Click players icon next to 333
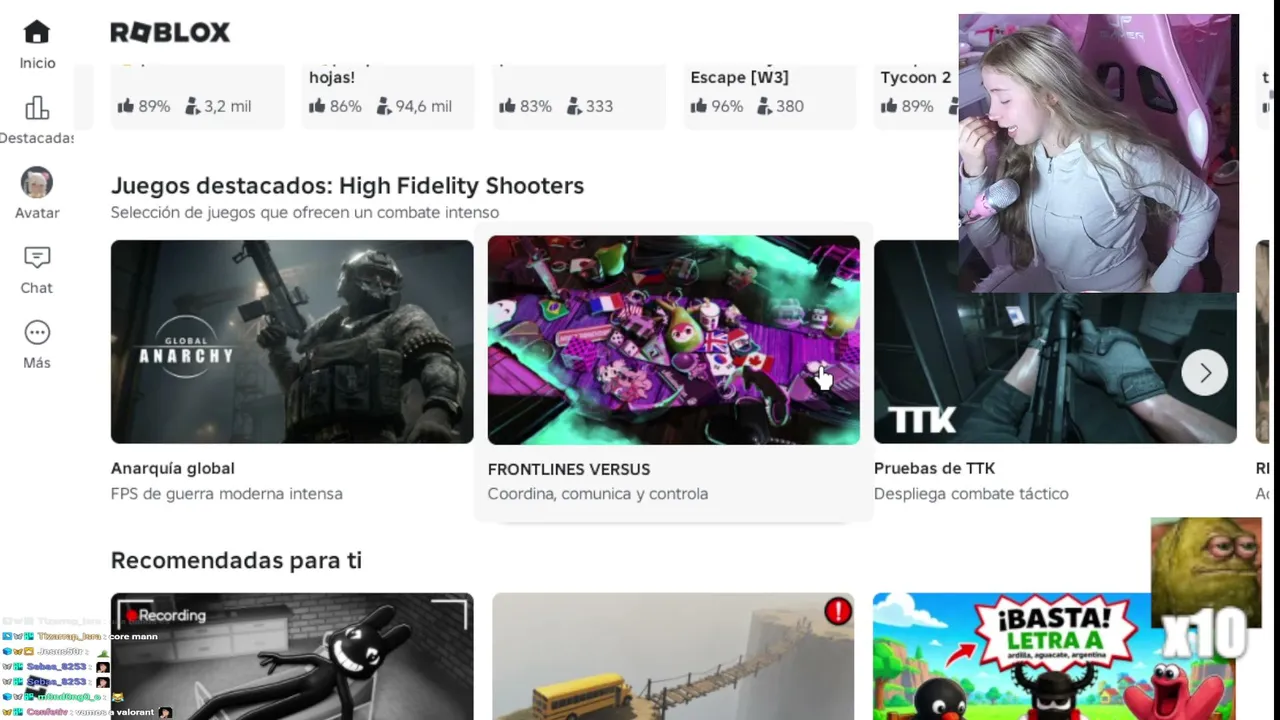1280x720 pixels. click(x=574, y=106)
